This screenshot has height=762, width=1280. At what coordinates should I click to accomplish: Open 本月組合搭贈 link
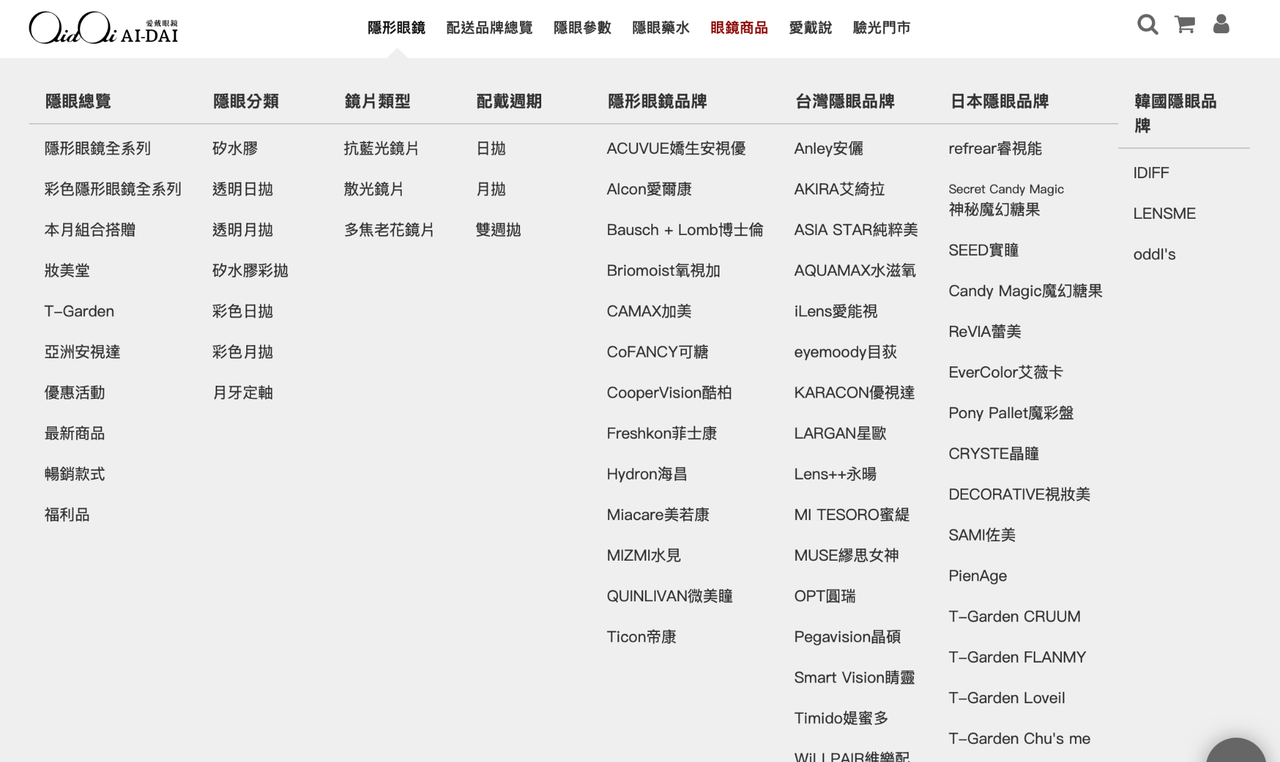(90, 230)
